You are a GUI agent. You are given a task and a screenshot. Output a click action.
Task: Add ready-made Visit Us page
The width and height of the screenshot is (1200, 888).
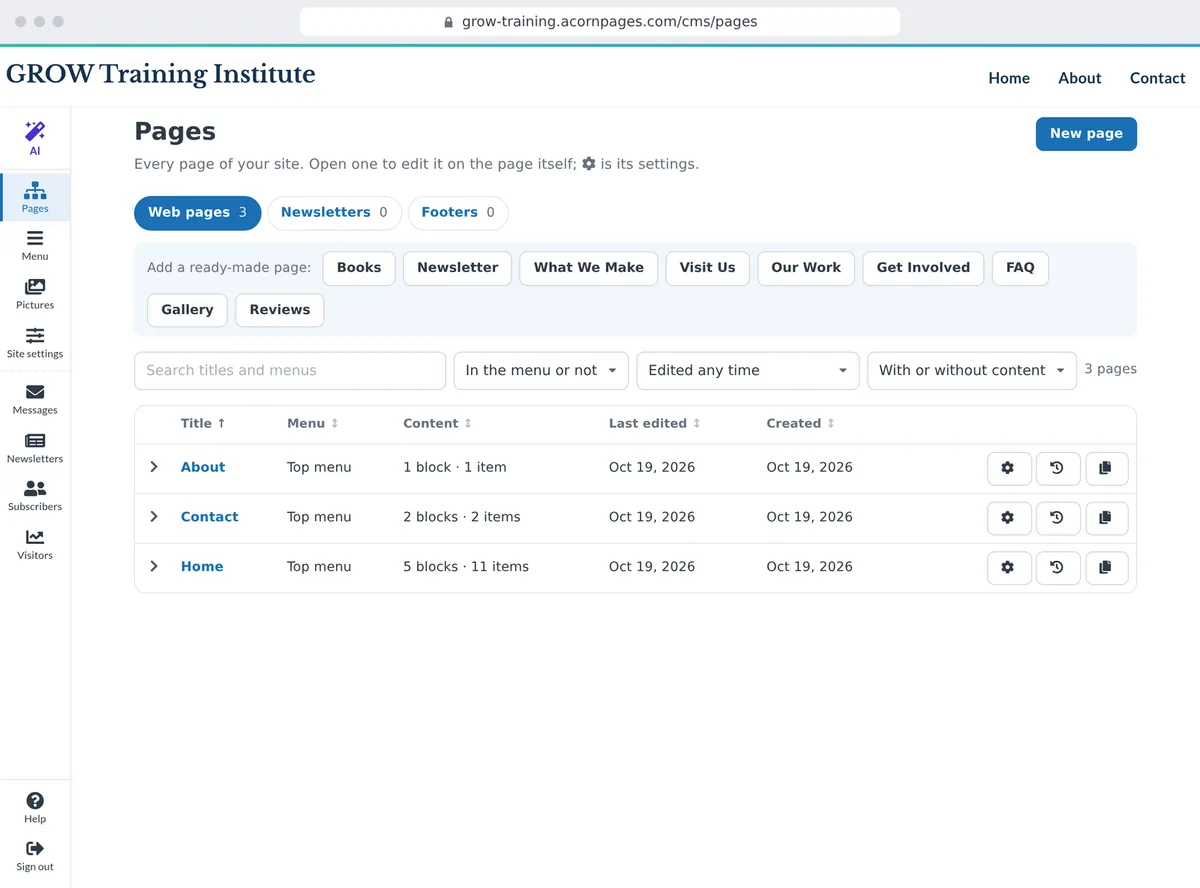click(x=707, y=268)
